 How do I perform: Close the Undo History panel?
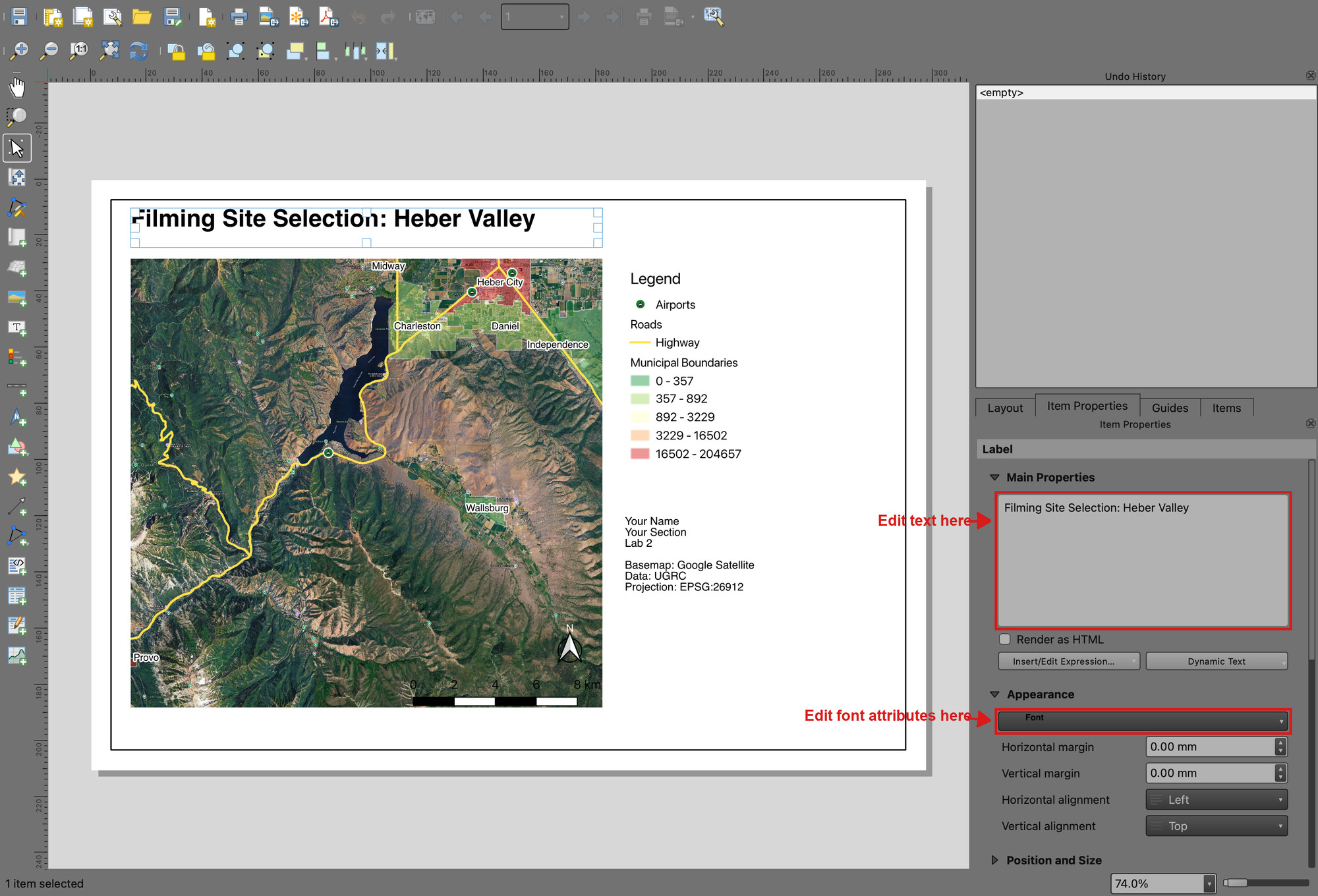pos(1311,76)
